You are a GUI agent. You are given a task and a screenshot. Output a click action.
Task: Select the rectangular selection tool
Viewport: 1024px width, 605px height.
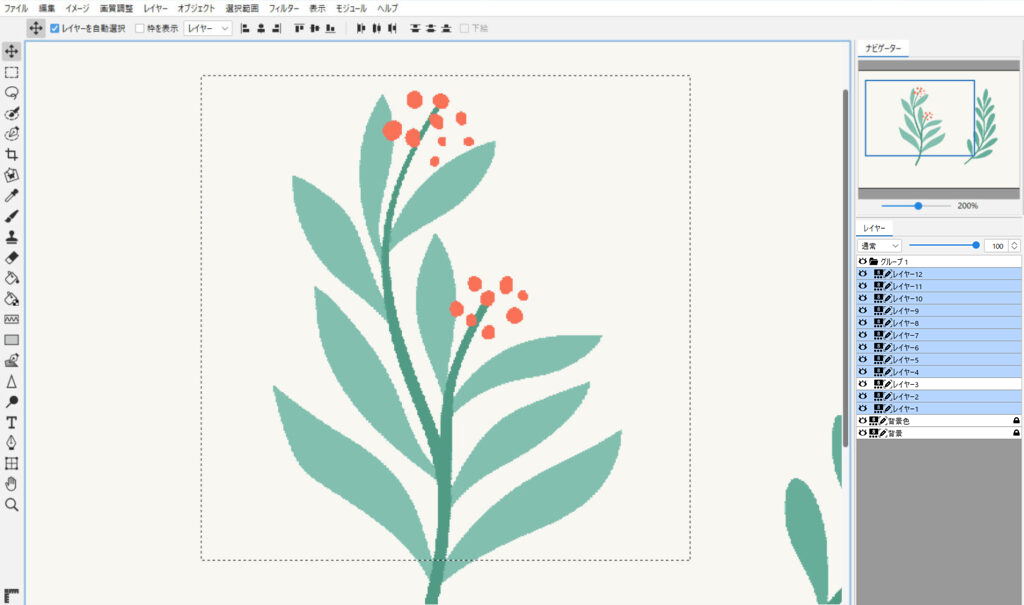pos(12,72)
